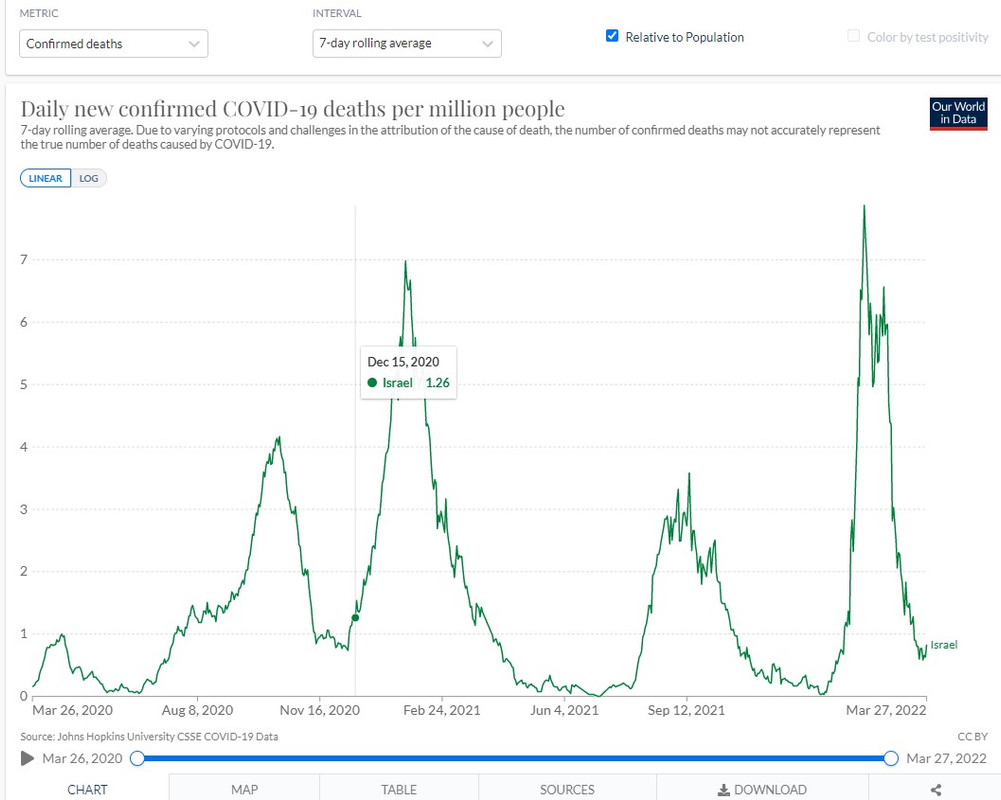Select LINEAR scale option
1001x800 pixels.
tap(45, 178)
